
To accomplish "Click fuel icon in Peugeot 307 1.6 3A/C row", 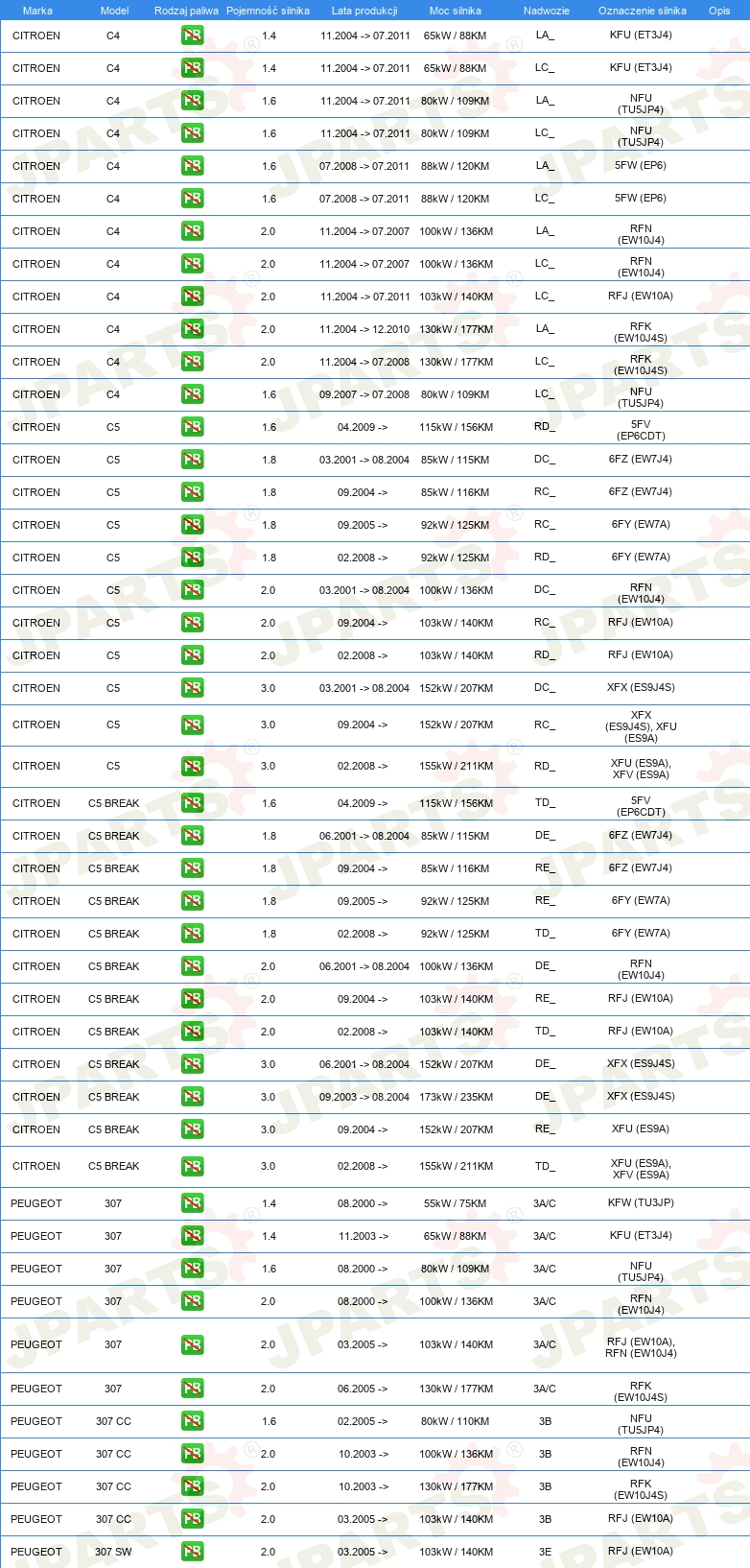I will (193, 1269).
